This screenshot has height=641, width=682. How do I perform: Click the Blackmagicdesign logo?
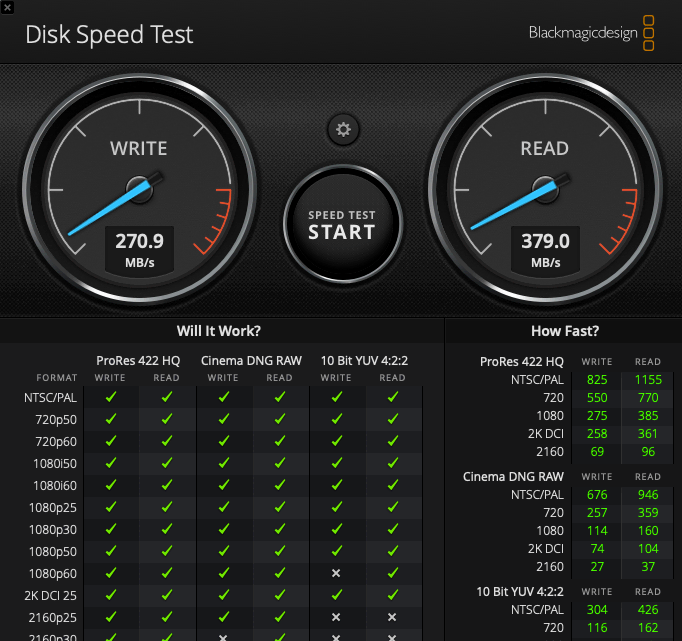pos(591,33)
